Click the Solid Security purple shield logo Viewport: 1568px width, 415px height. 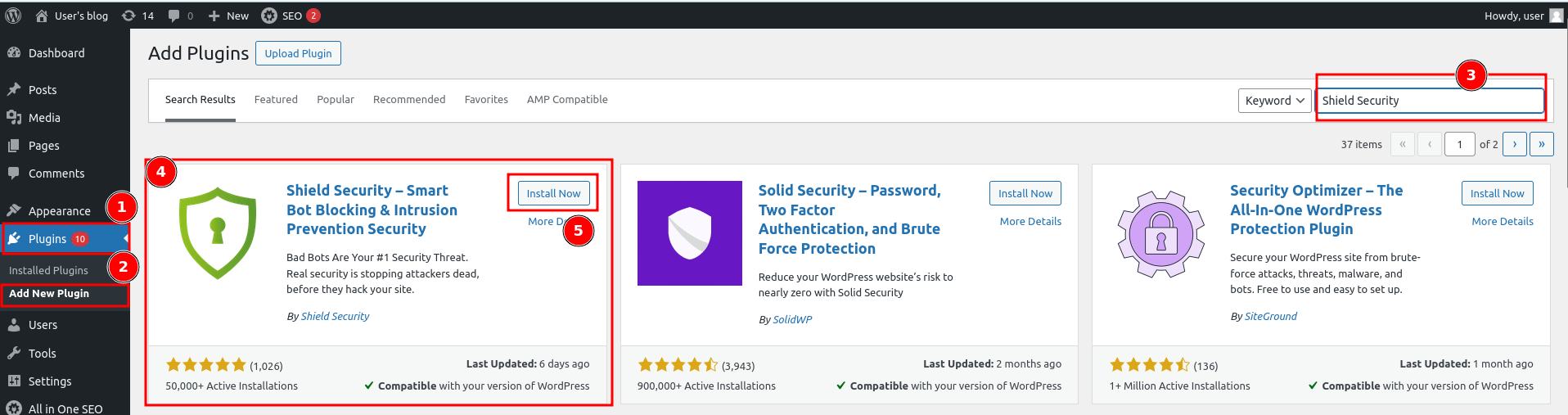click(689, 233)
